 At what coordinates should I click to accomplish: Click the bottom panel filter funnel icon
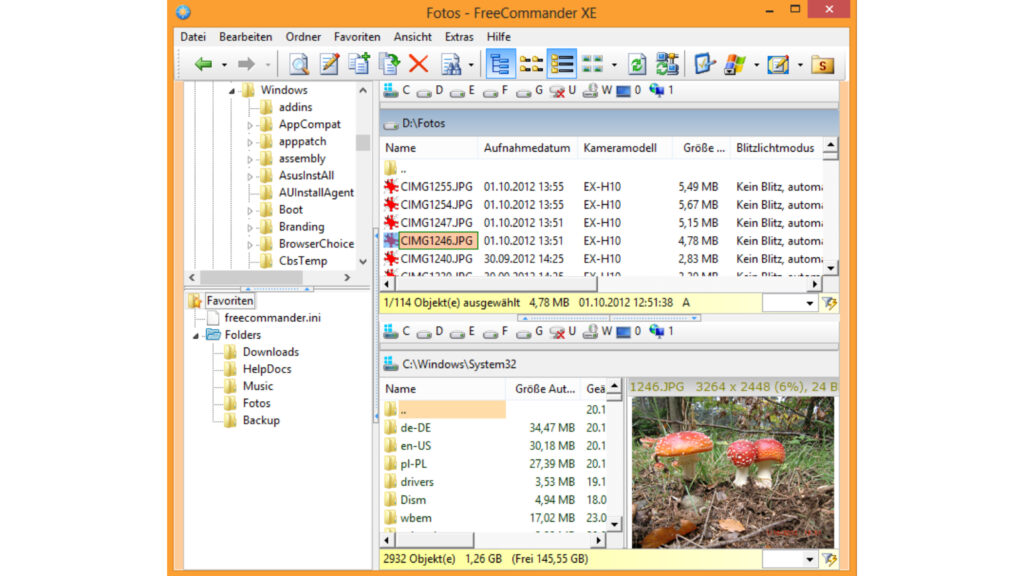pos(829,559)
